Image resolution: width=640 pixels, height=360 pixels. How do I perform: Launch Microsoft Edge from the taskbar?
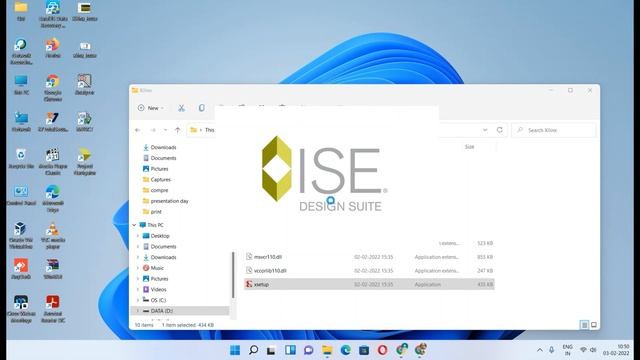[346, 350]
